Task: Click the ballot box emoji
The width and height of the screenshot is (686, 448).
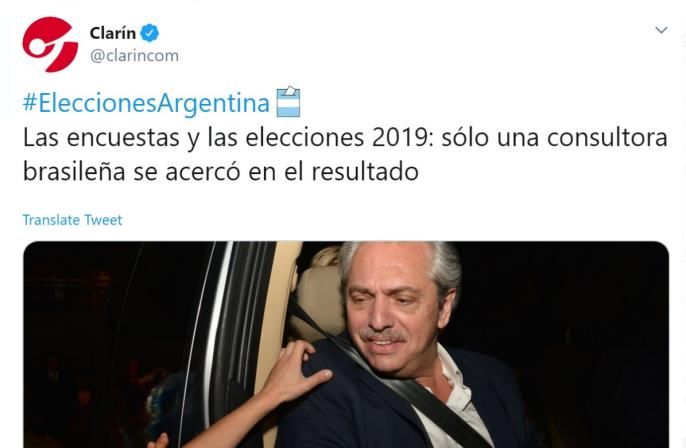Action: tap(288, 102)
